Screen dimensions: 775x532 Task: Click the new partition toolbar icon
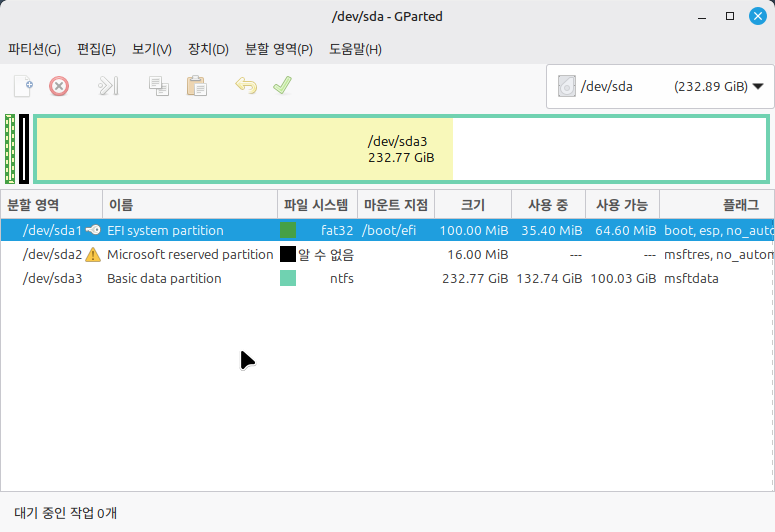point(23,86)
